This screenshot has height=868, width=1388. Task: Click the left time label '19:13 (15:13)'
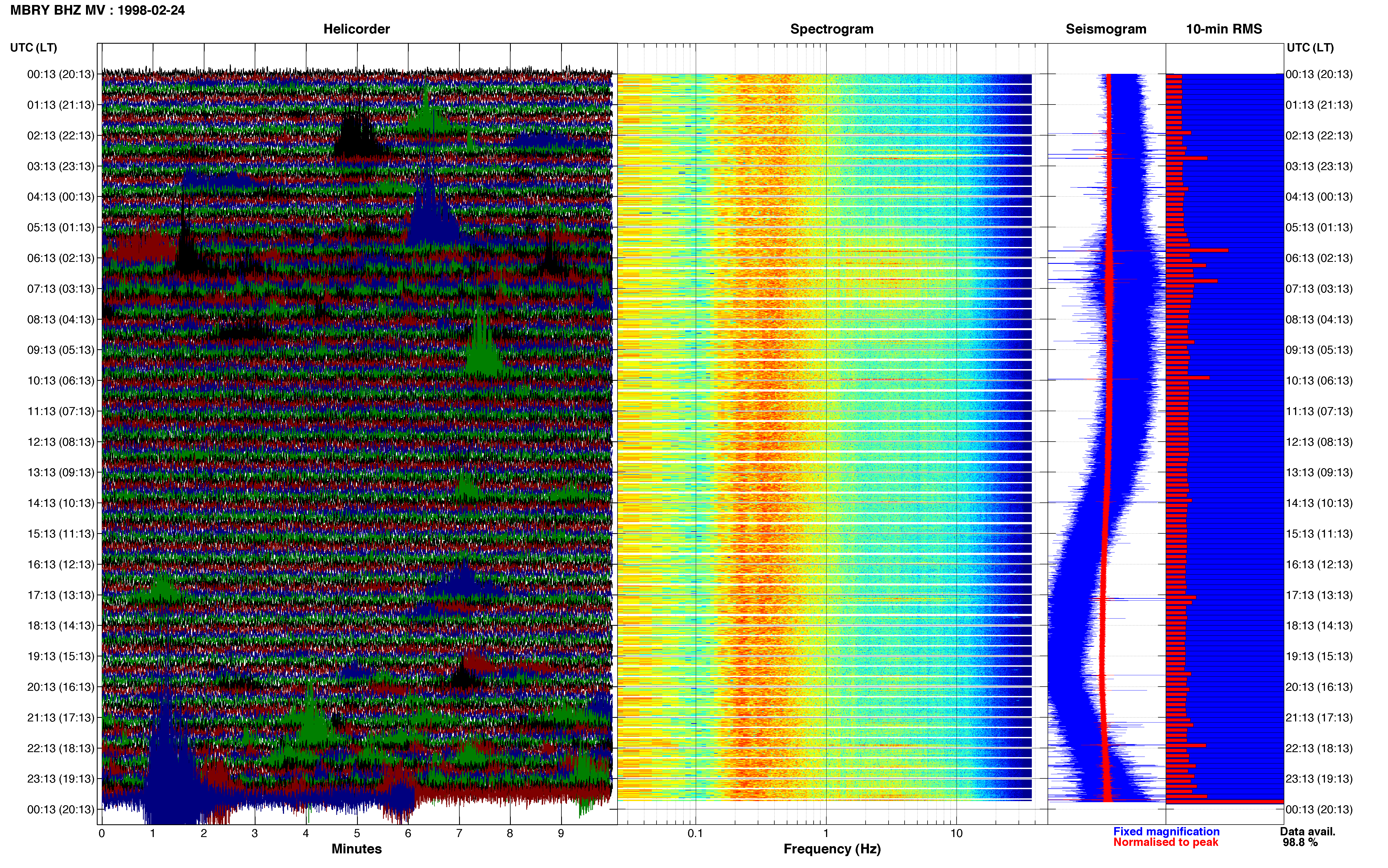pos(61,656)
